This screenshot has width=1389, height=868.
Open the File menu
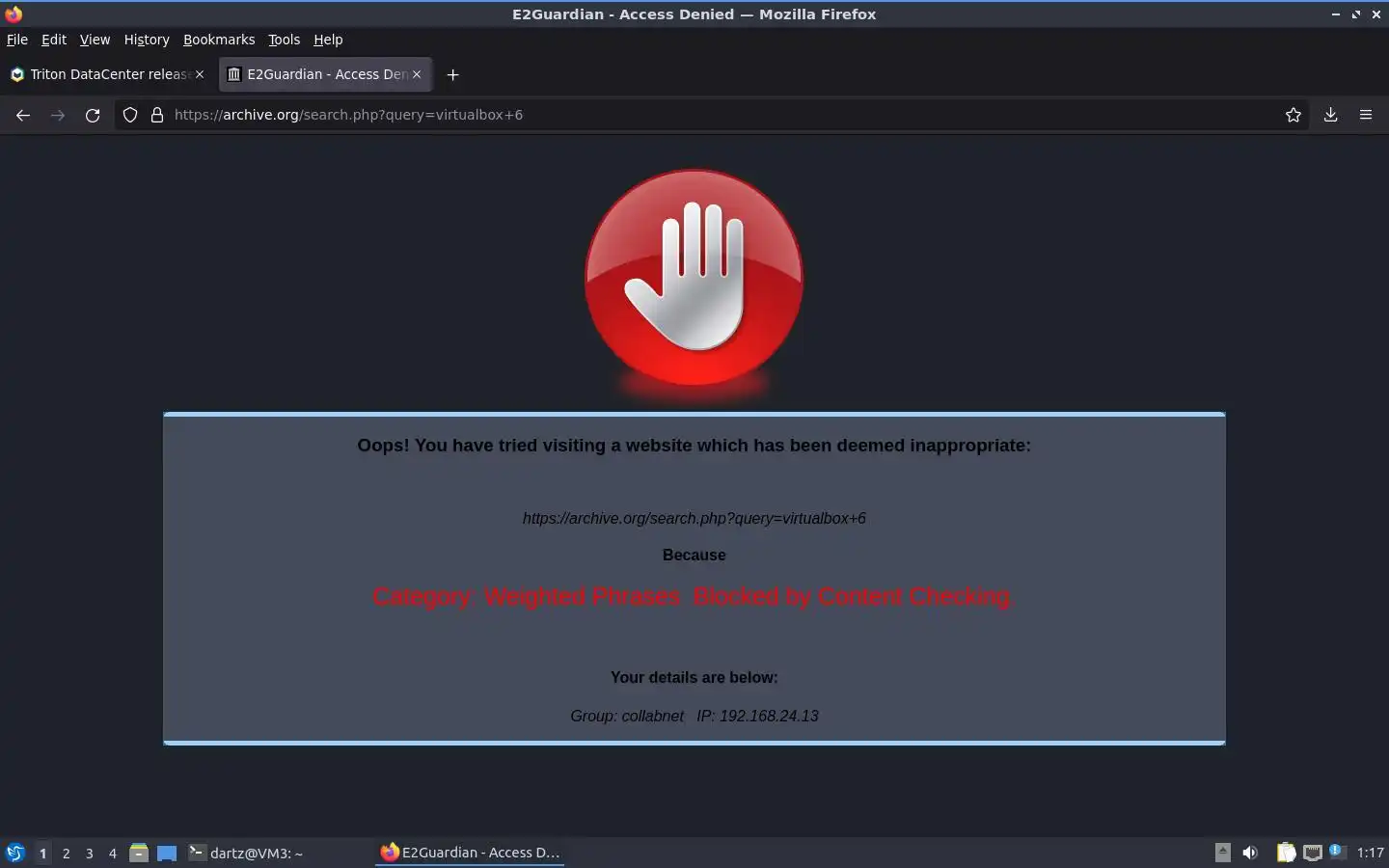(x=17, y=40)
